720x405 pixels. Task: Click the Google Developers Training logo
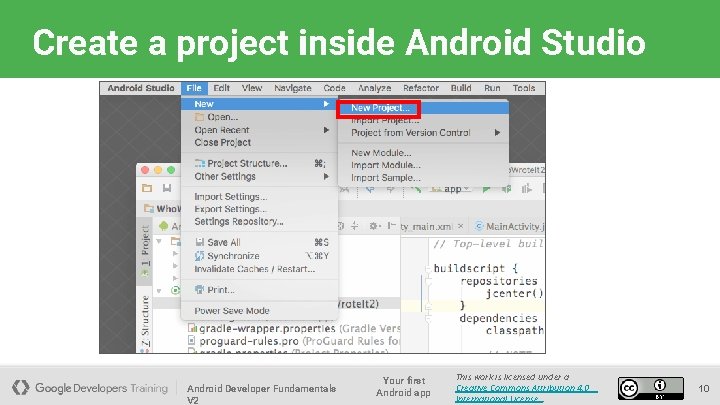coord(90,388)
